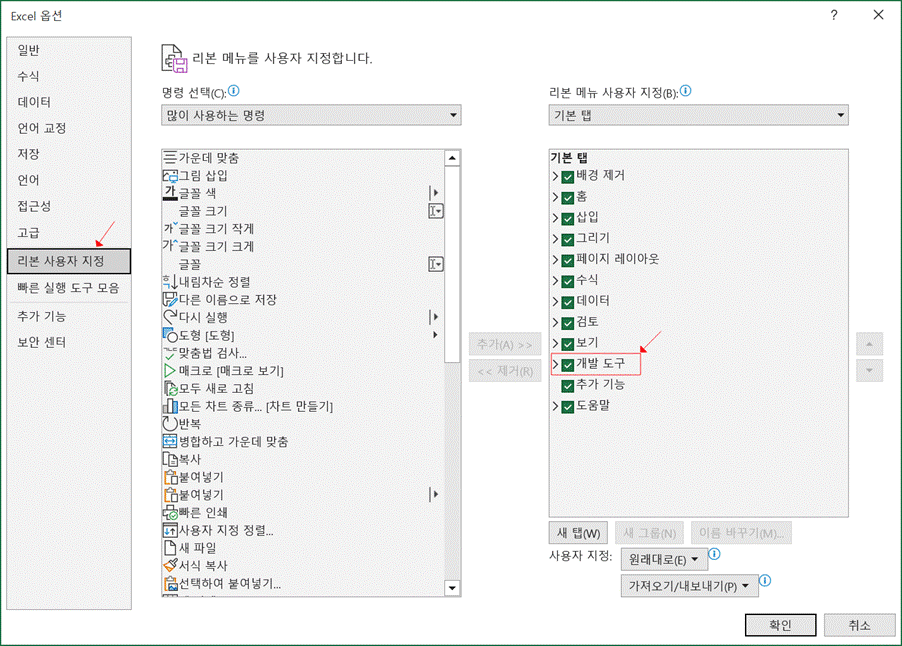Click the 추가(A) >> button
The image size is (902, 646).
(504, 345)
